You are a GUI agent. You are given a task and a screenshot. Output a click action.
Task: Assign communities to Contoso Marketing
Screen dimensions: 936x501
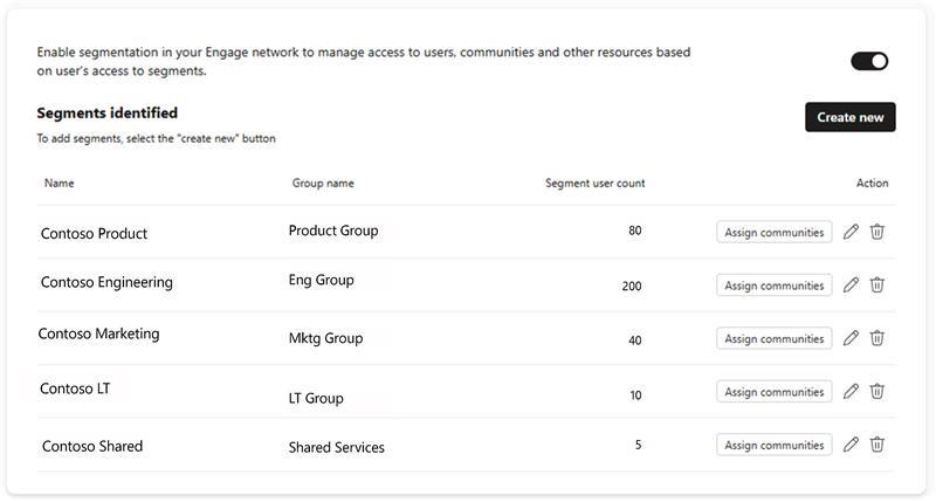[774, 338]
